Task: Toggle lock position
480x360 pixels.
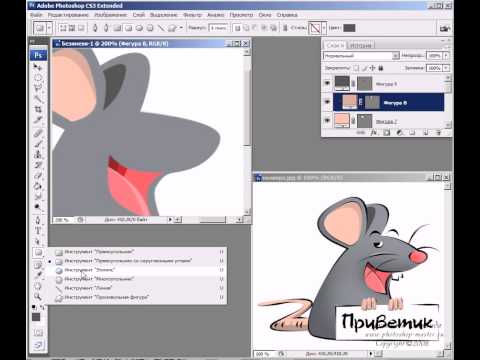Action: click(x=372, y=68)
